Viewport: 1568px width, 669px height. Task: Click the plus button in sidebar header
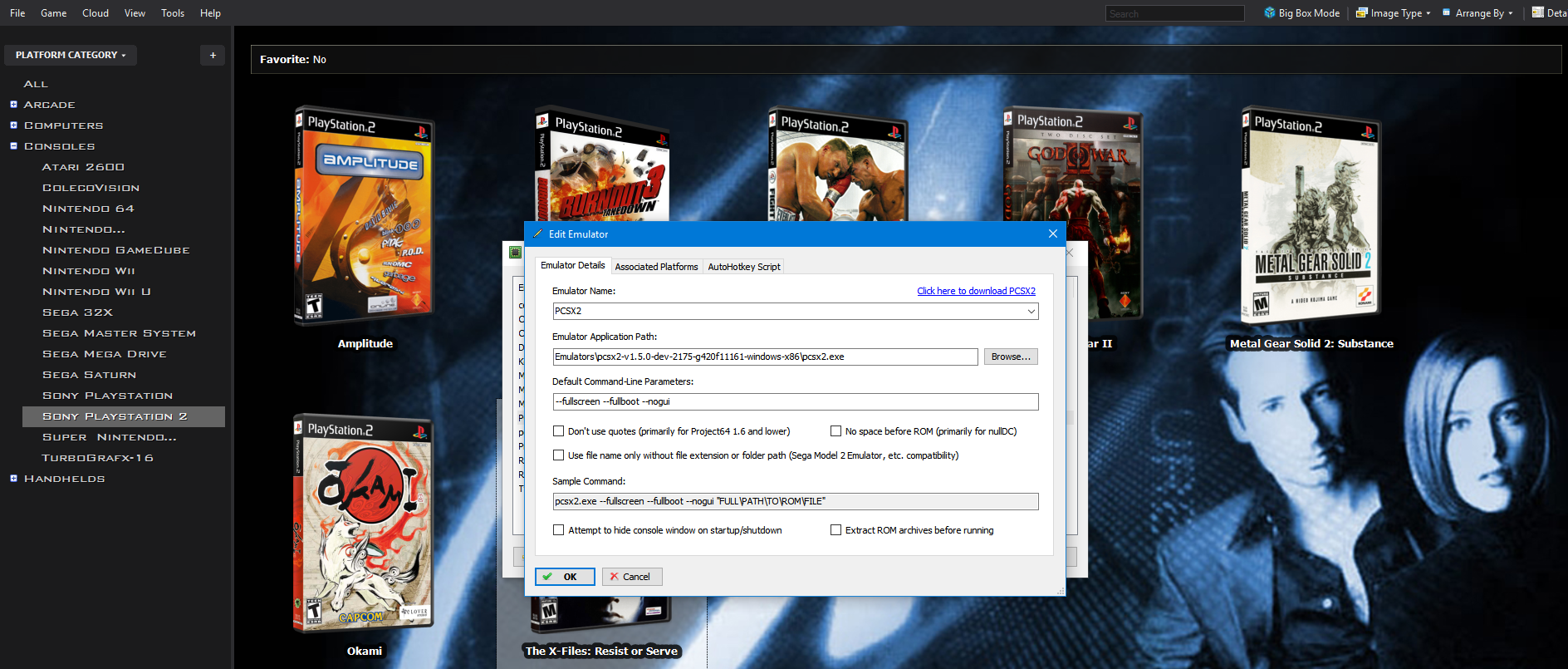coord(213,55)
